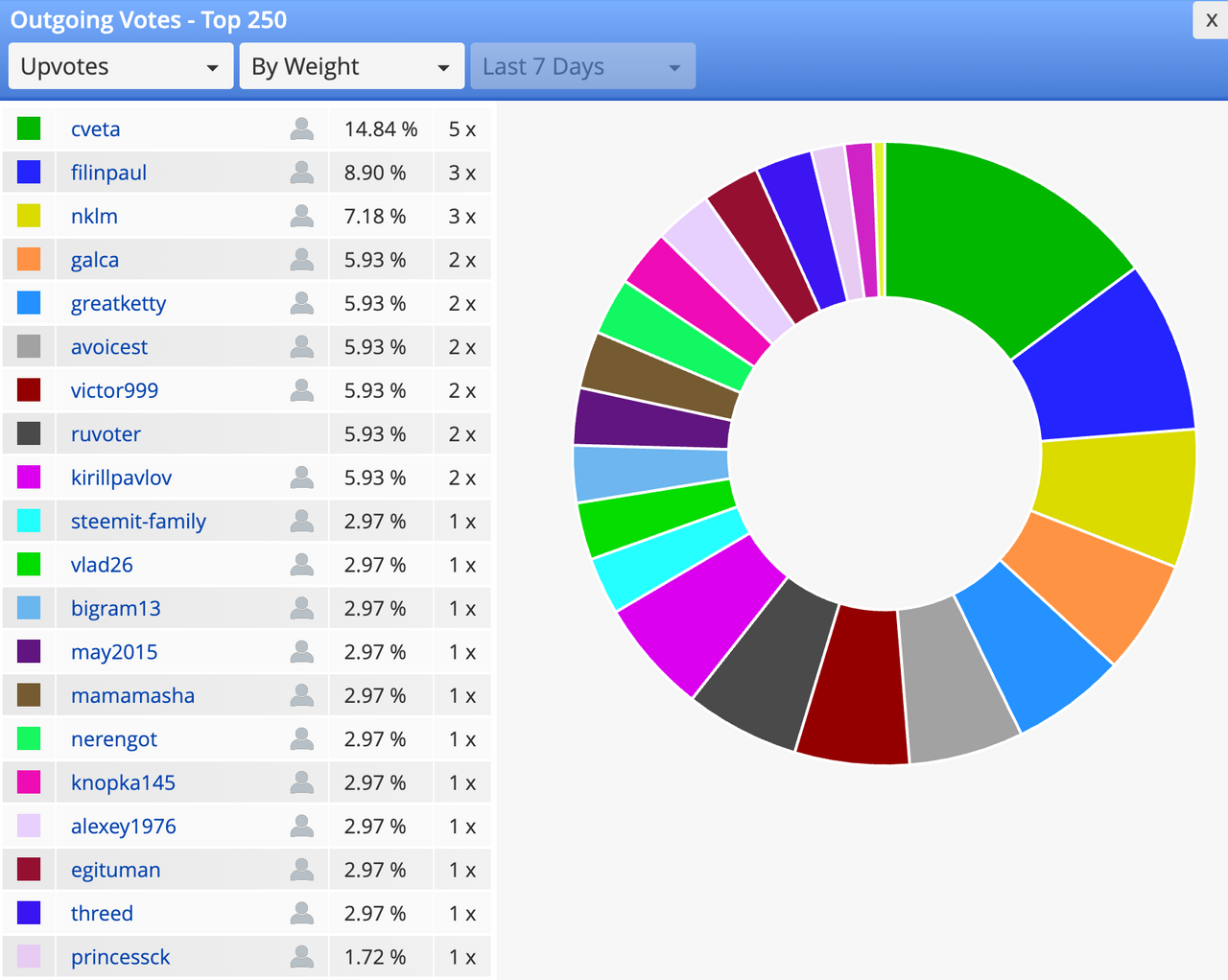This screenshot has width=1228, height=980.
Task: Open the greatketty account link
Action: pos(118,304)
